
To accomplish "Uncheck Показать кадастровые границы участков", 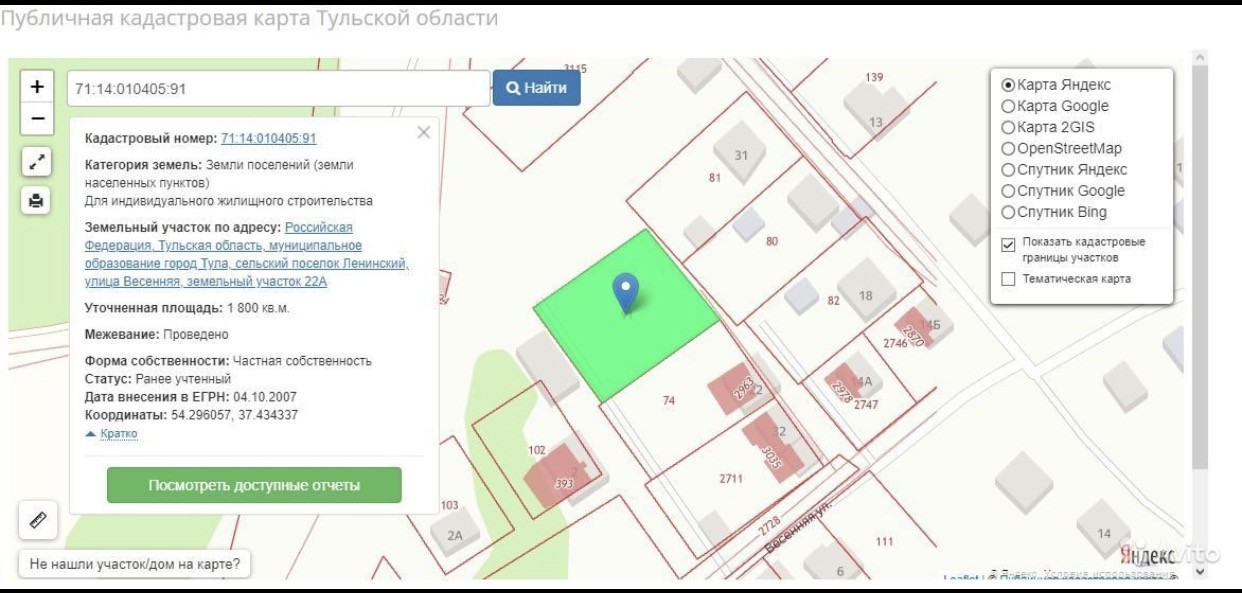I will [x=1008, y=244].
